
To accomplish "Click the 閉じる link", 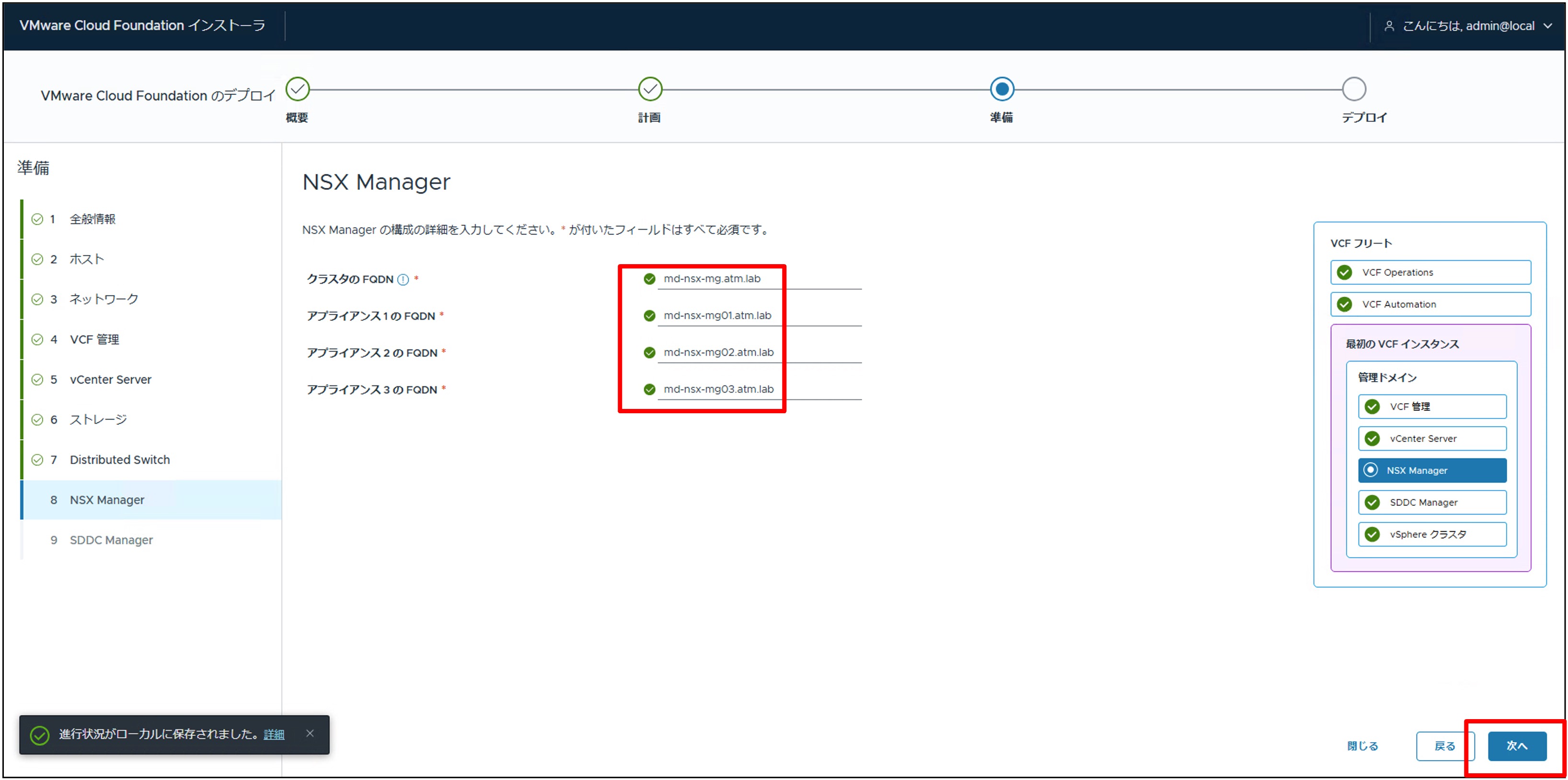I will coord(1362,746).
